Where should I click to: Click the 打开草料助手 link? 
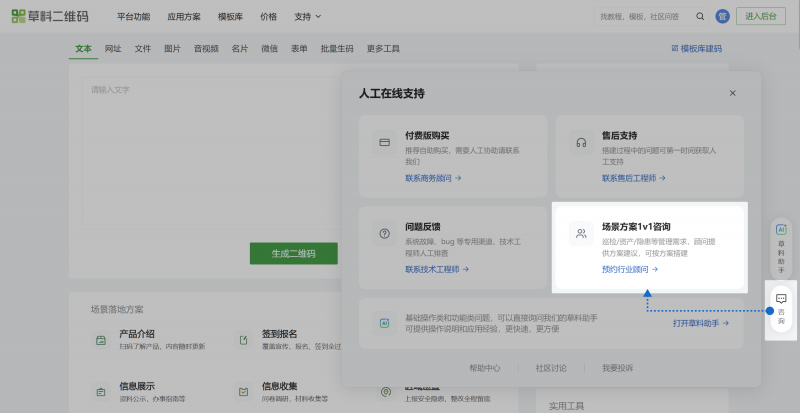pos(701,323)
